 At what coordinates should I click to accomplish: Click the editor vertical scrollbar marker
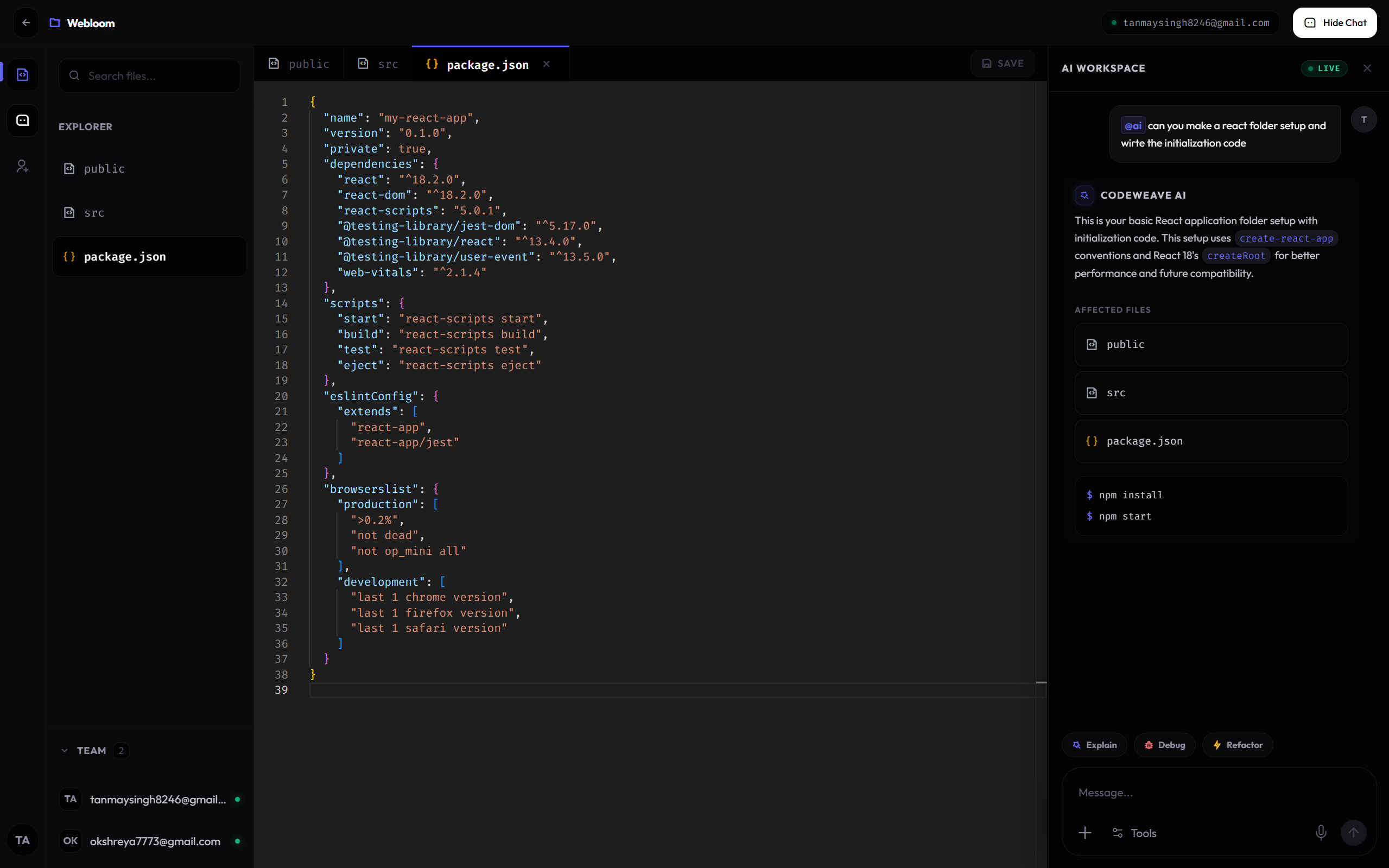click(1041, 682)
